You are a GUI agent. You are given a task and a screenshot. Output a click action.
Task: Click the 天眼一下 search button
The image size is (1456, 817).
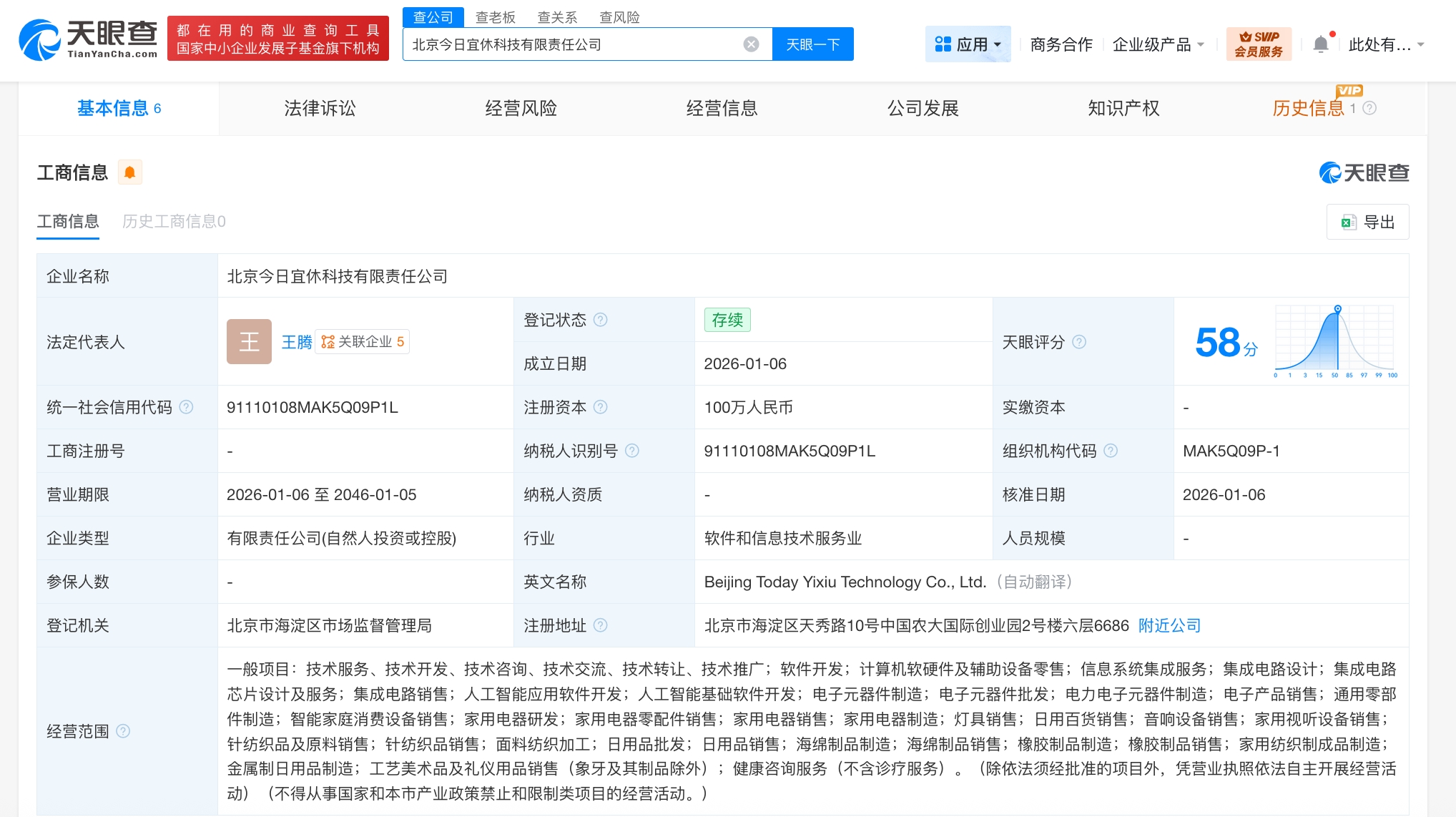tap(813, 44)
